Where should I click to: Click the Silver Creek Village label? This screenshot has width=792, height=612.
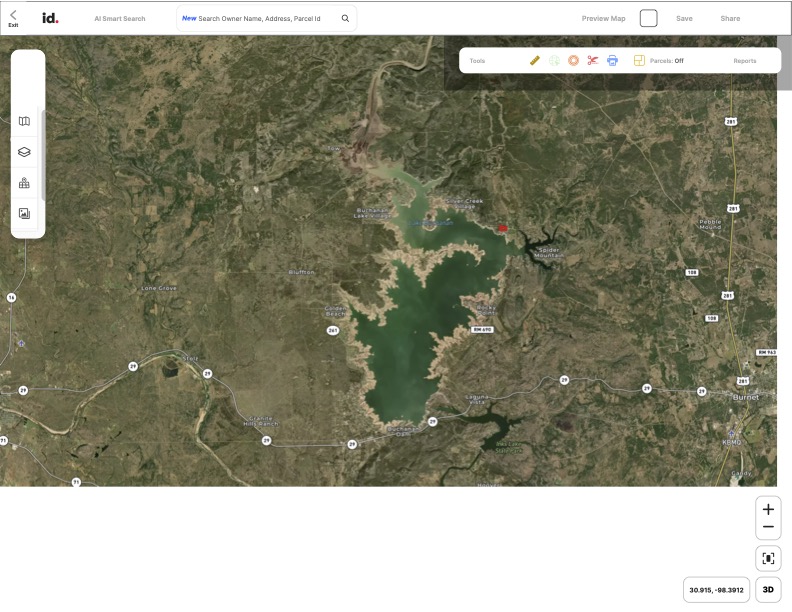pos(465,203)
